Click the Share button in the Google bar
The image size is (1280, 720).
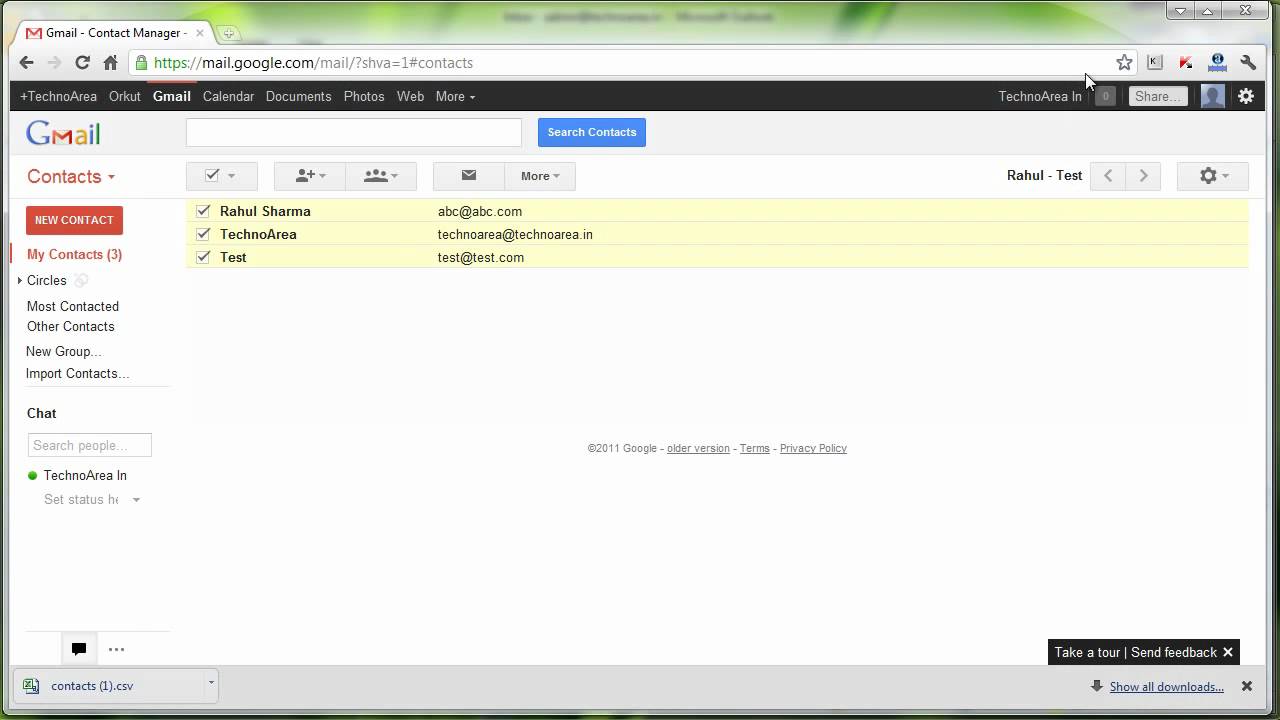(x=1159, y=96)
